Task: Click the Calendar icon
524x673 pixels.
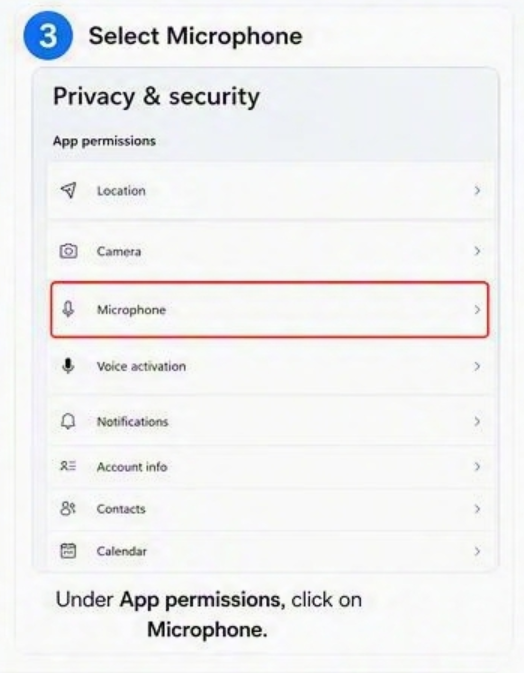Action: pyautogui.click(x=68, y=551)
